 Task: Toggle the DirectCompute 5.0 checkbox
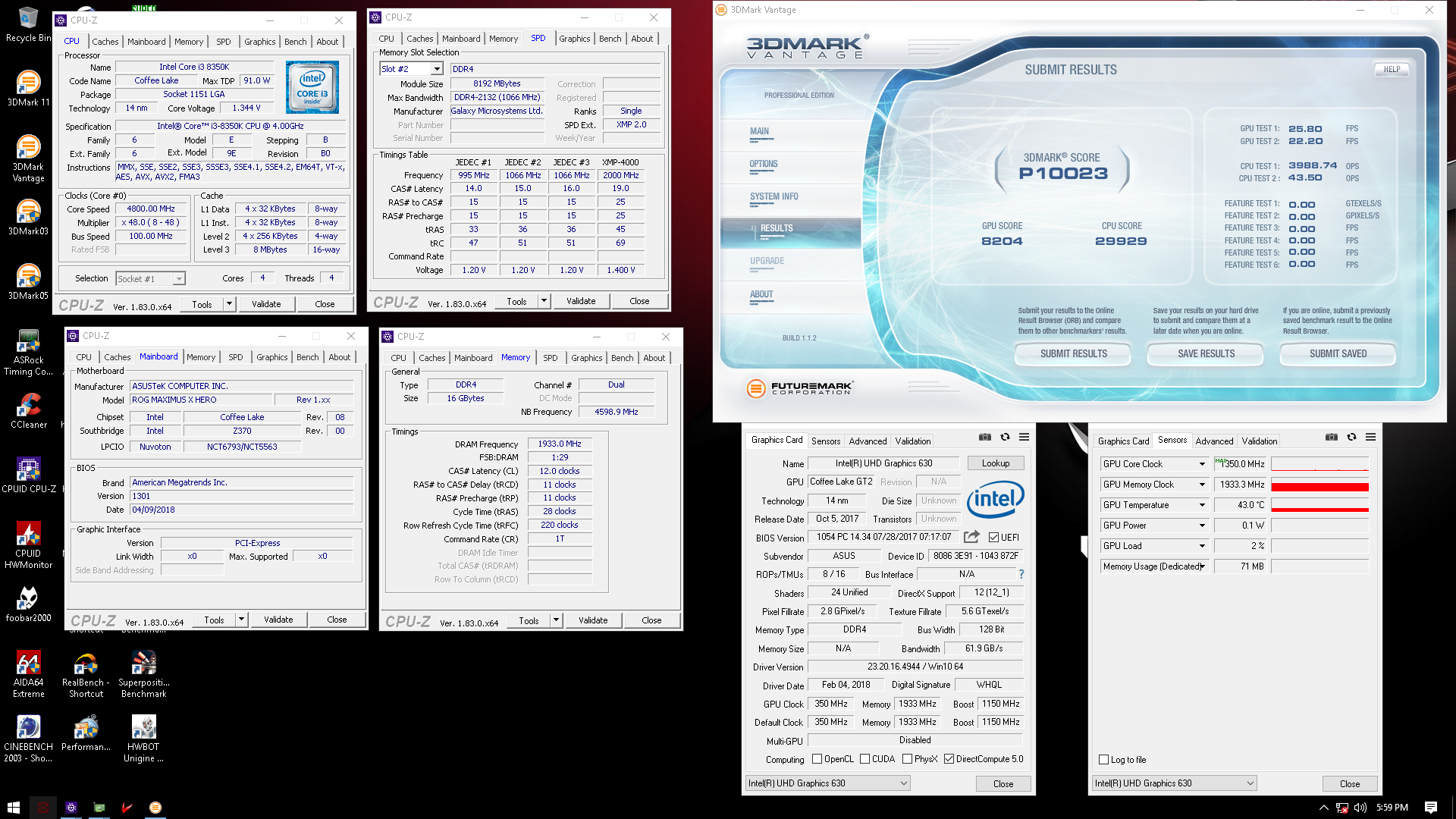pyautogui.click(x=949, y=758)
